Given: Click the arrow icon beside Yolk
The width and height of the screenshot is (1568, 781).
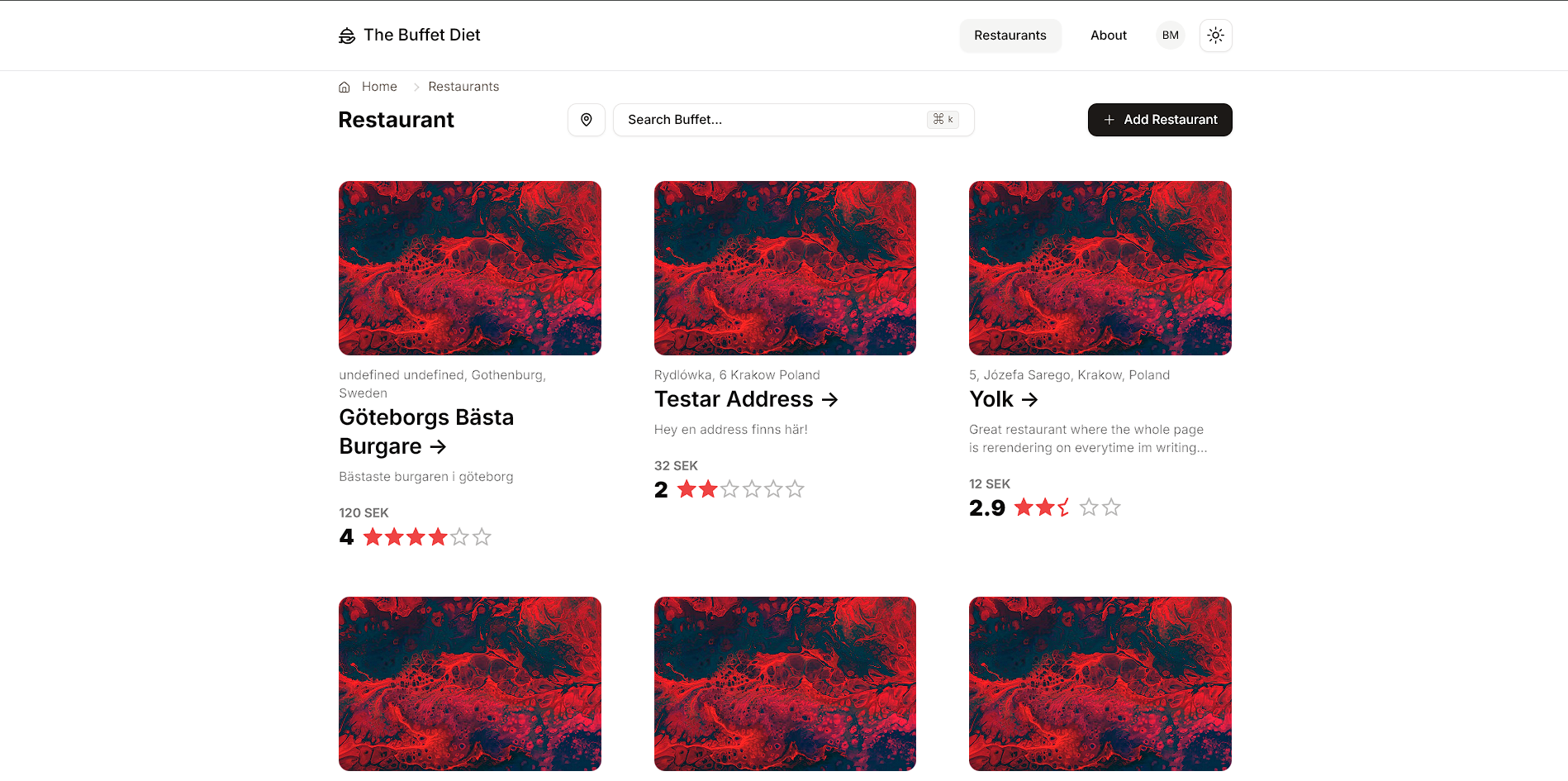Looking at the screenshot, I should click(x=1029, y=400).
